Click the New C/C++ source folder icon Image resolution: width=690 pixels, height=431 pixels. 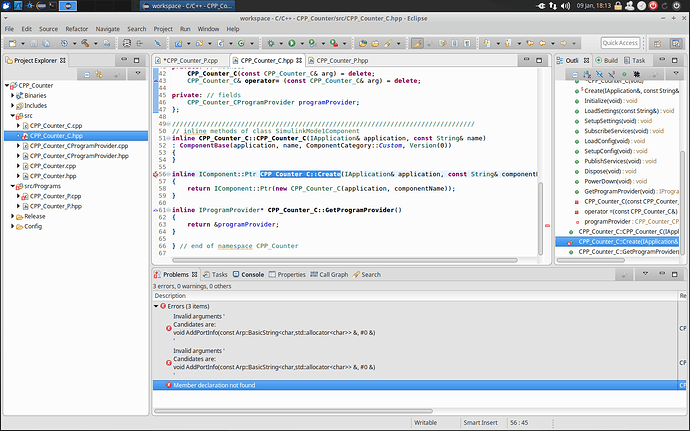coord(199,43)
